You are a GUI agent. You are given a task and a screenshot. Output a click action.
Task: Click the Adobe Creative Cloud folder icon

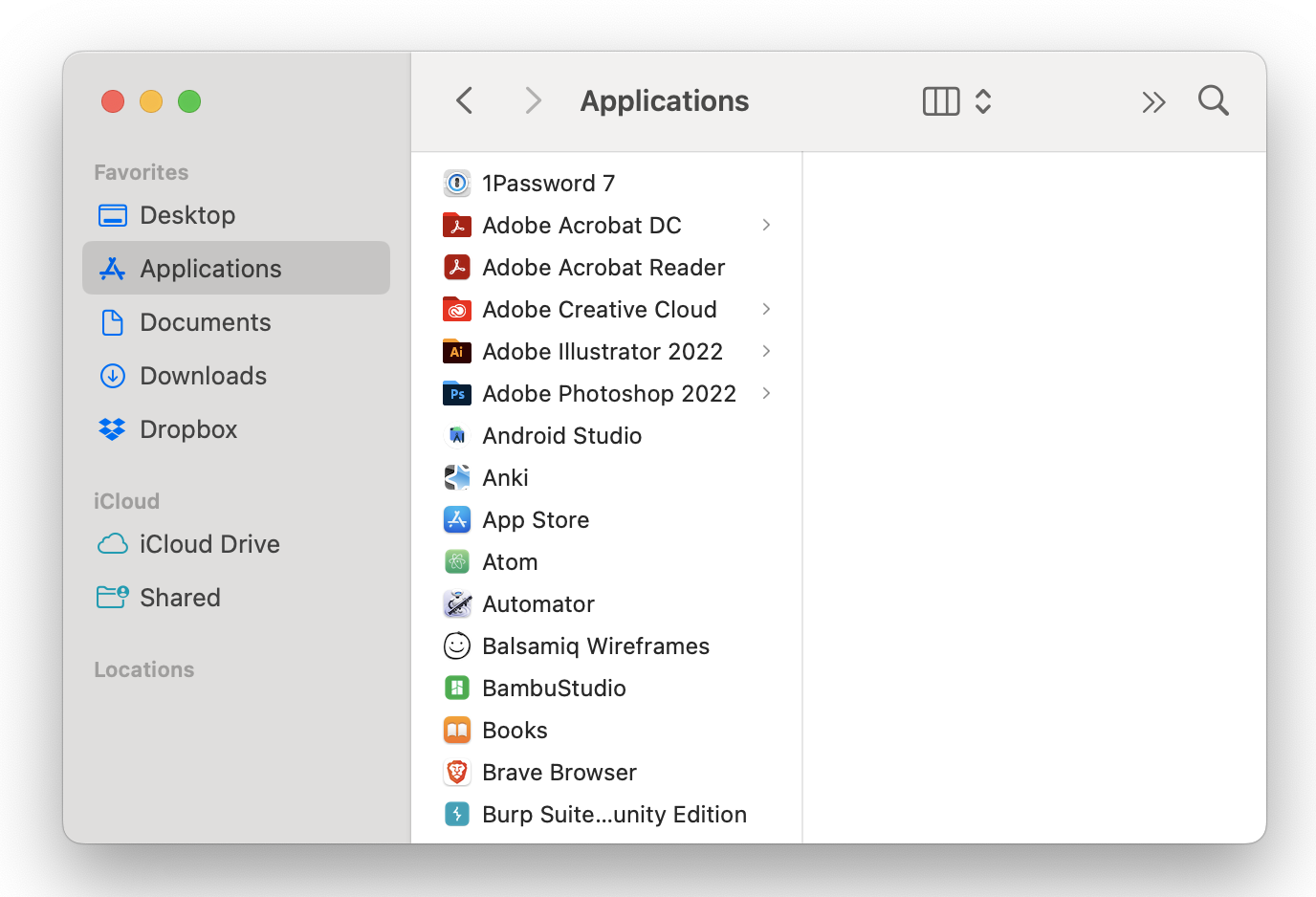[x=457, y=309]
